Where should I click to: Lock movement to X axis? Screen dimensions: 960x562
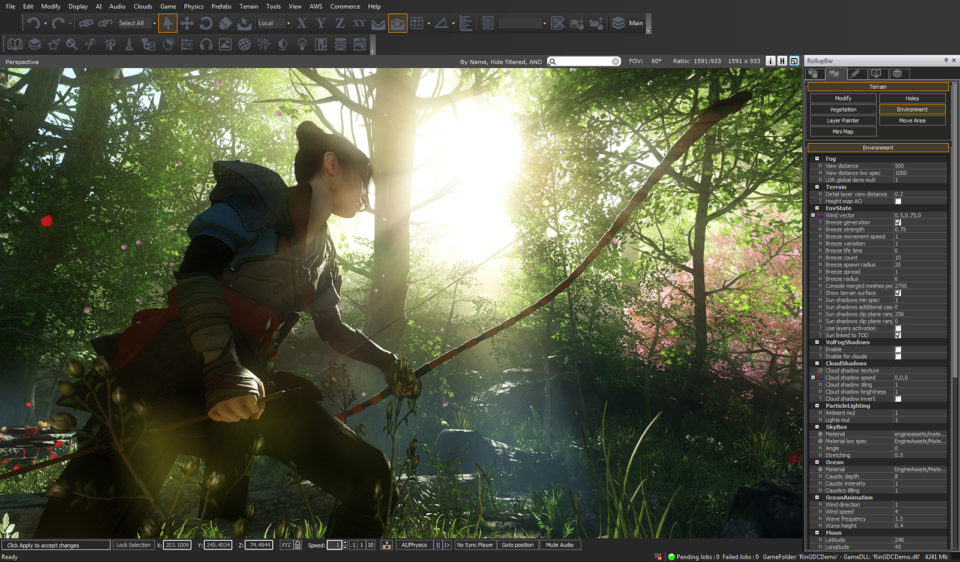[x=302, y=23]
